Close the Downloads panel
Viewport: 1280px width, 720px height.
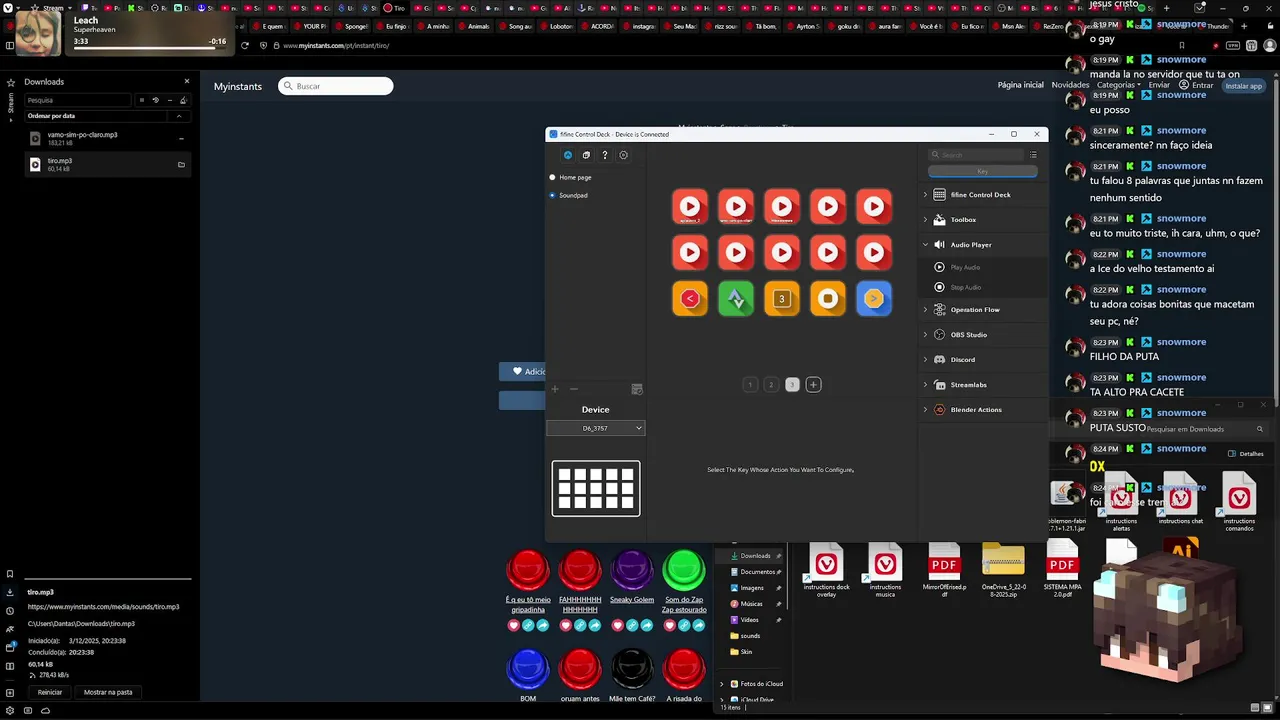pyautogui.click(x=186, y=81)
